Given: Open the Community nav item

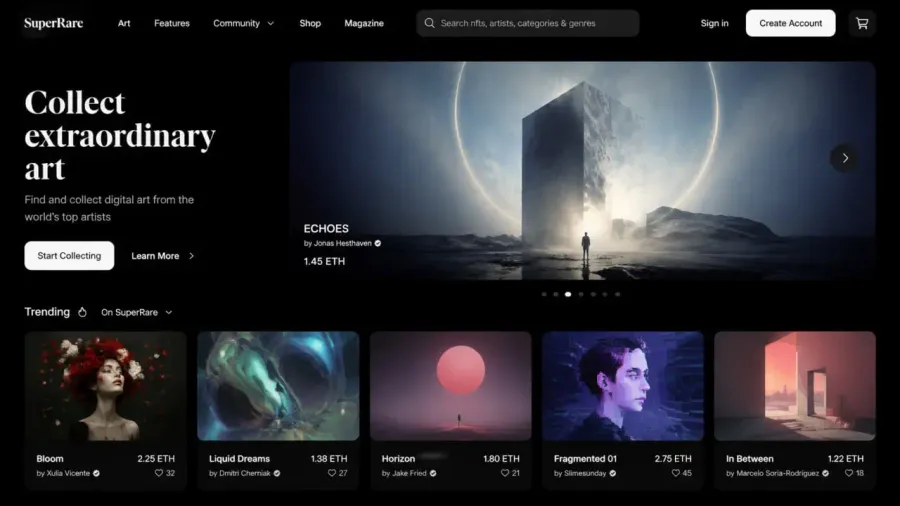Looking at the screenshot, I should [236, 24].
